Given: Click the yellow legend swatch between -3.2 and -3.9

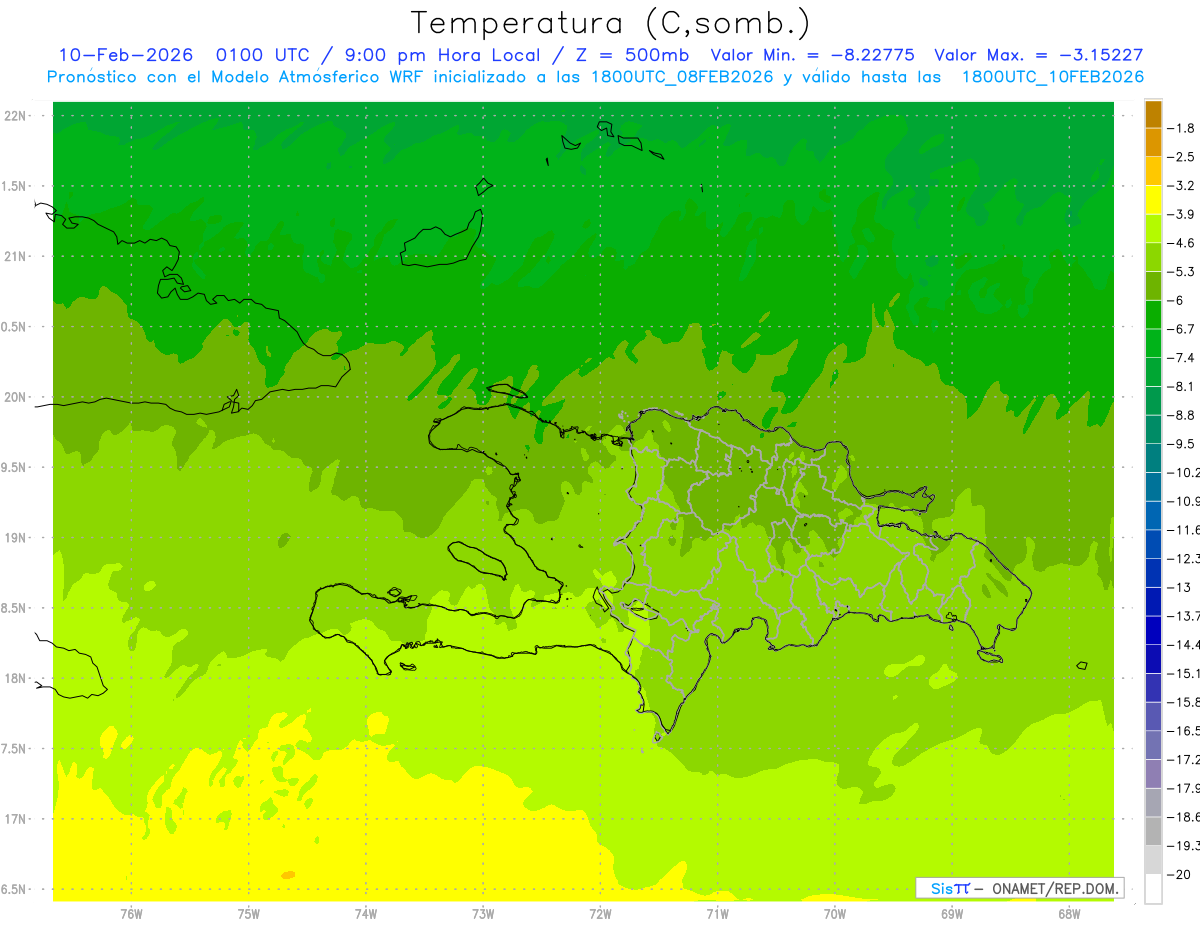Looking at the screenshot, I should click(x=1153, y=200).
